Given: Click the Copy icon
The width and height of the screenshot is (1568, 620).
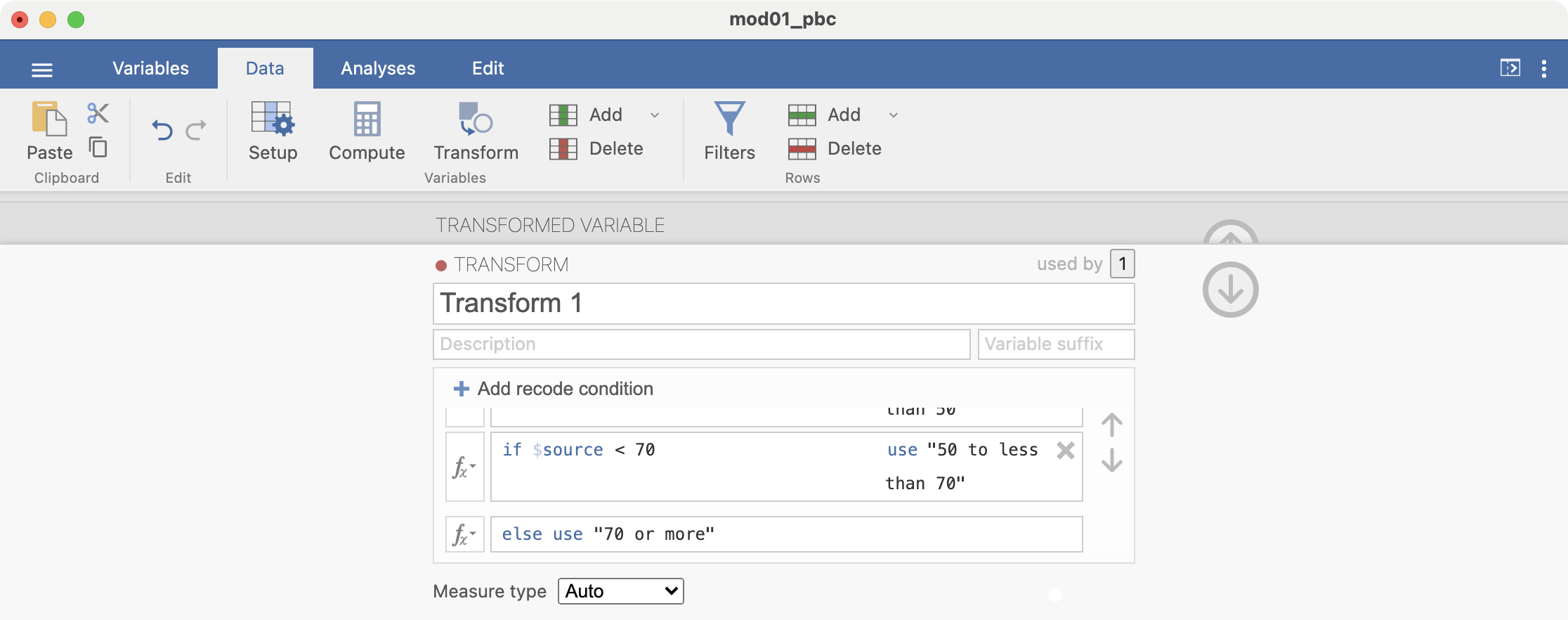Looking at the screenshot, I should coord(98,148).
